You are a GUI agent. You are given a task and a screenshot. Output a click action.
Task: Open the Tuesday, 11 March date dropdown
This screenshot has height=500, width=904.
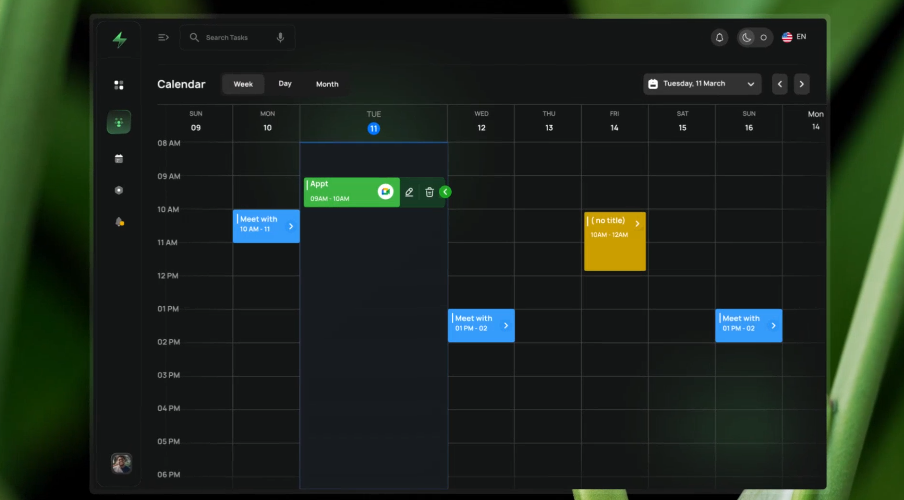(702, 84)
